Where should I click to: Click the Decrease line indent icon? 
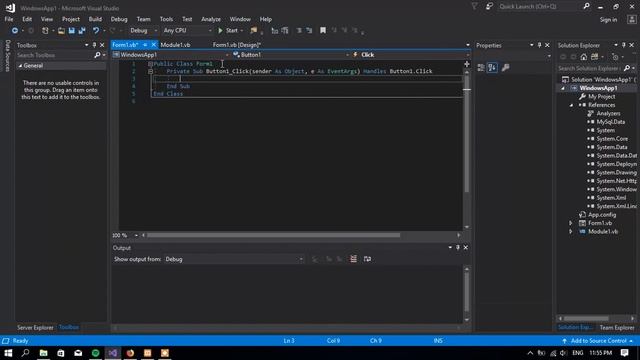click(x=299, y=31)
